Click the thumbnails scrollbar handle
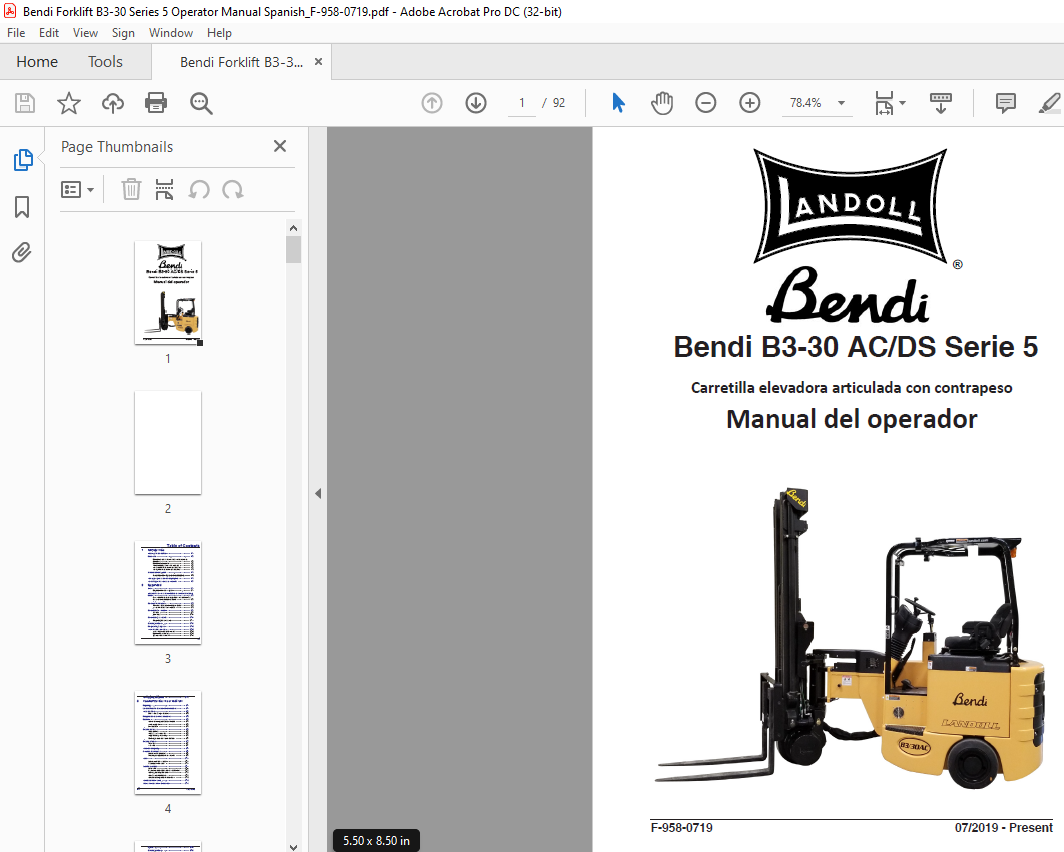 pos(293,249)
